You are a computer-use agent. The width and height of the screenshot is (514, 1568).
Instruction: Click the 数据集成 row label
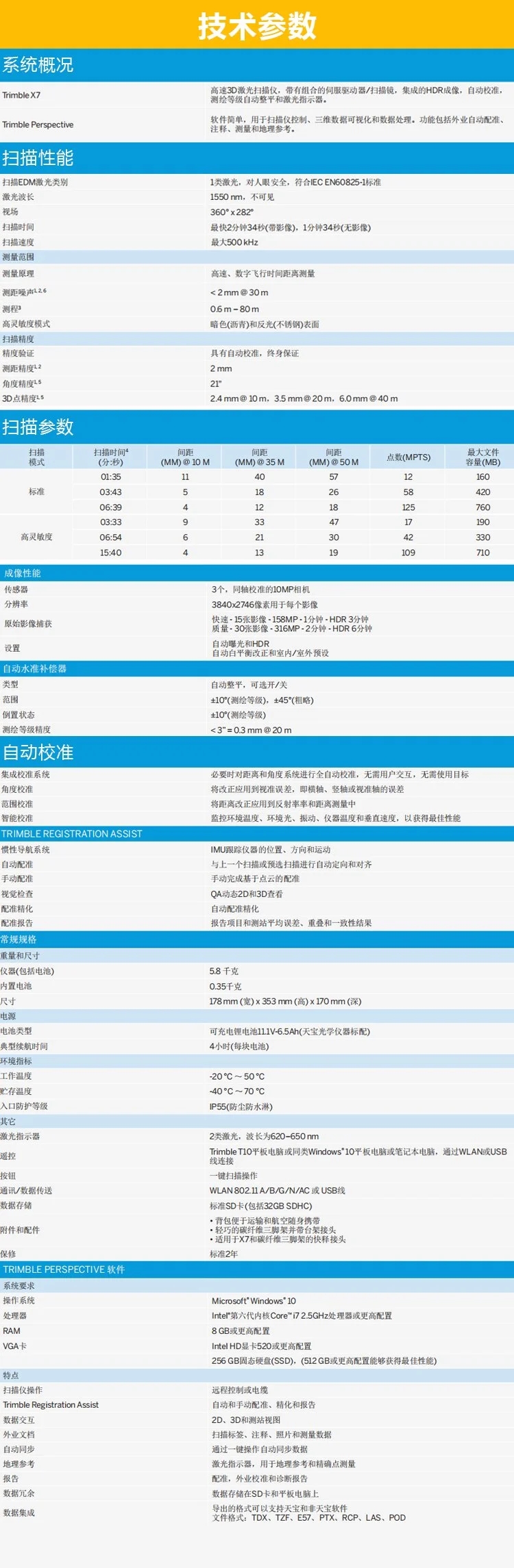(x=19, y=1513)
